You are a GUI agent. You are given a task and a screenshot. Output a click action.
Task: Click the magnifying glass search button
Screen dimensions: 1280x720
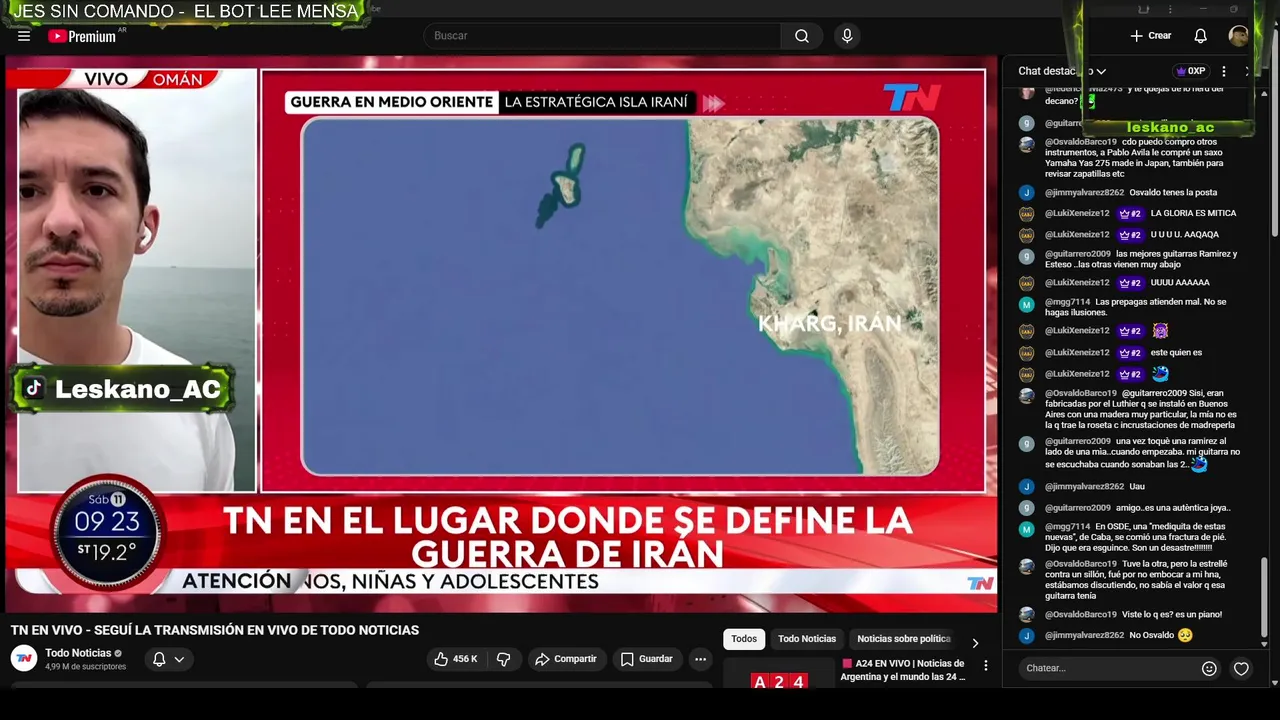tap(802, 36)
